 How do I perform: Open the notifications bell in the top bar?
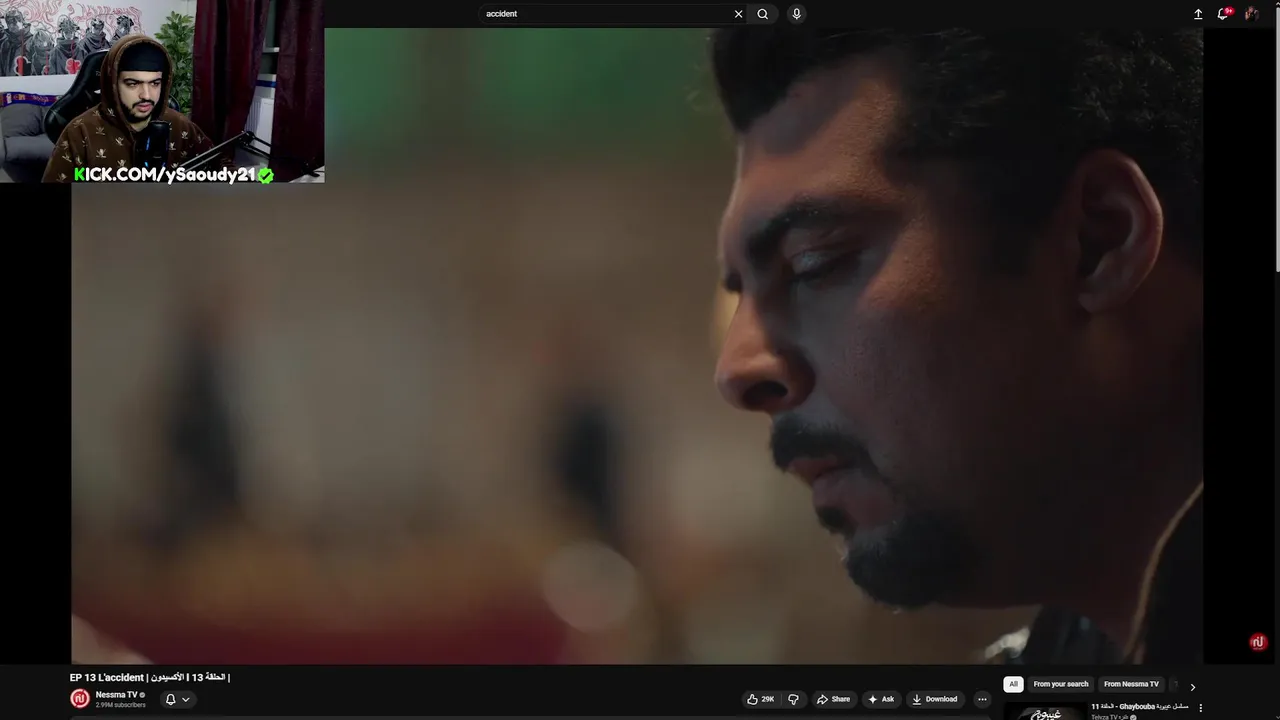pyautogui.click(x=1223, y=14)
